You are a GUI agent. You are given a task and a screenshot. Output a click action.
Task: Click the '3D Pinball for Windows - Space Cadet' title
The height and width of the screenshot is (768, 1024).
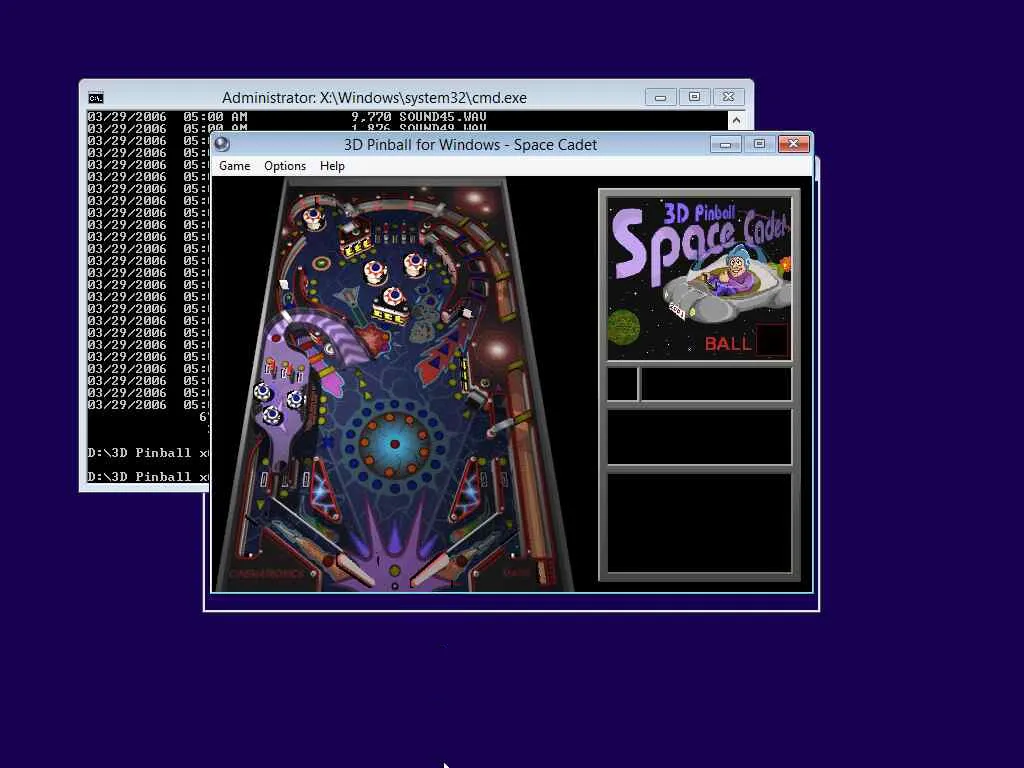pos(470,144)
